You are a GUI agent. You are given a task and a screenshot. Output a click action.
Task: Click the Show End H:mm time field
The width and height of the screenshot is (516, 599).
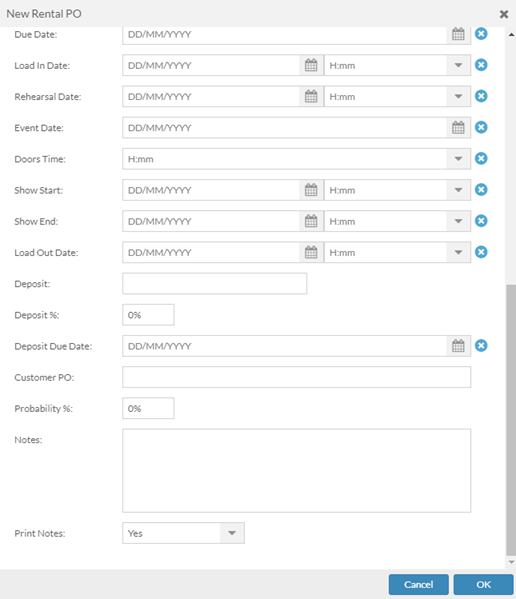(385, 221)
